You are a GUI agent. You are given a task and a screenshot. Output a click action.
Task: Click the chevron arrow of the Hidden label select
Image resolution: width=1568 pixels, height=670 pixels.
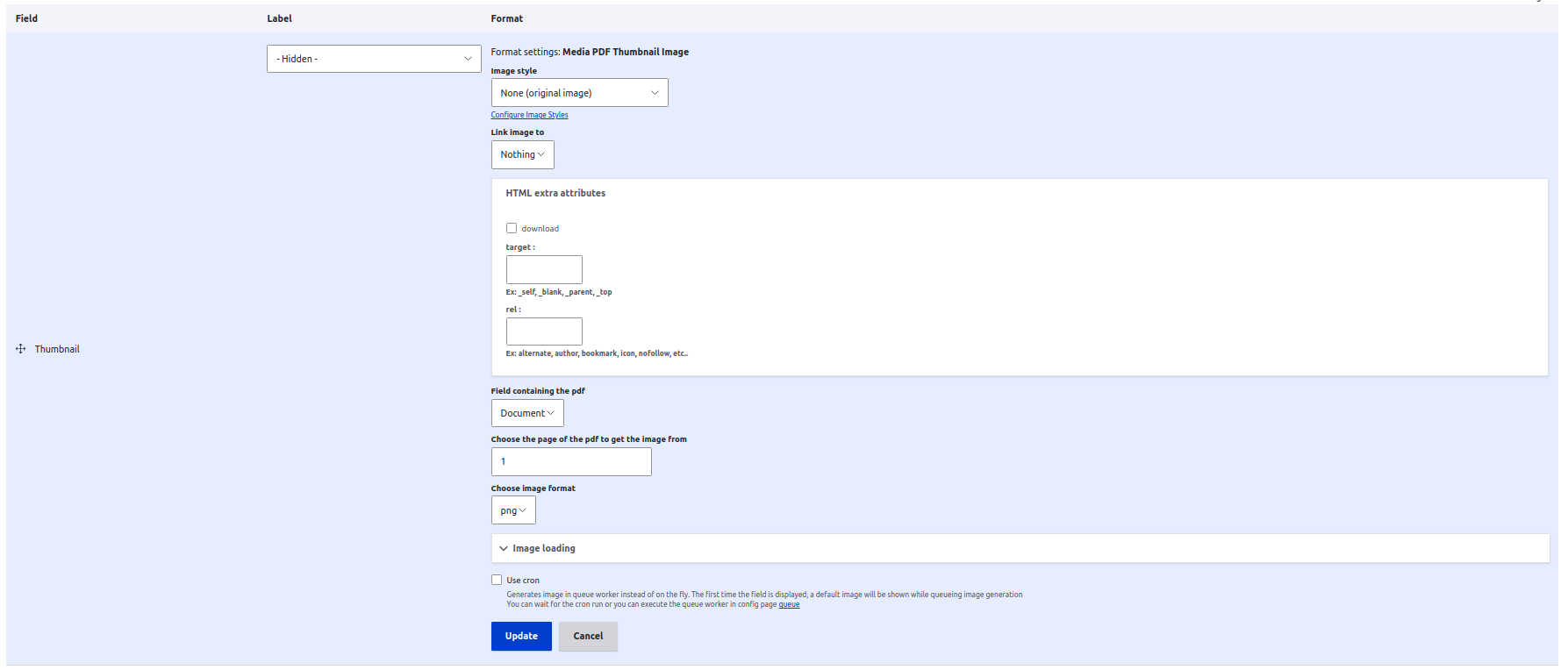[x=468, y=59]
